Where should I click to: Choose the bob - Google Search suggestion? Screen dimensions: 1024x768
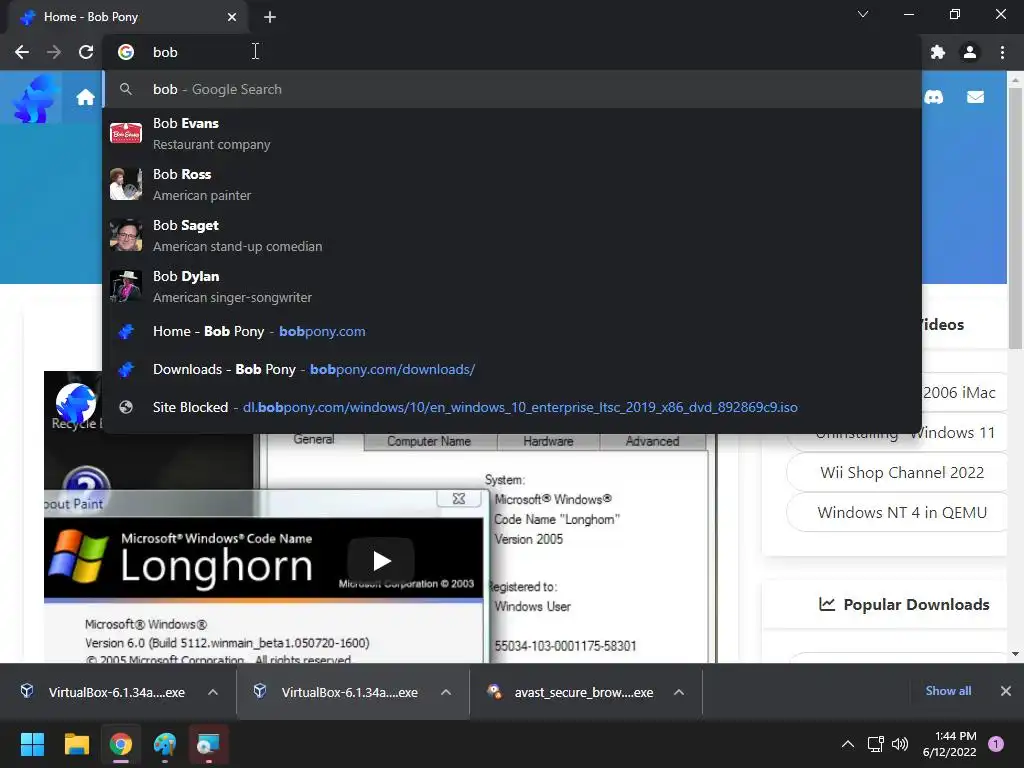pyautogui.click(x=513, y=89)
